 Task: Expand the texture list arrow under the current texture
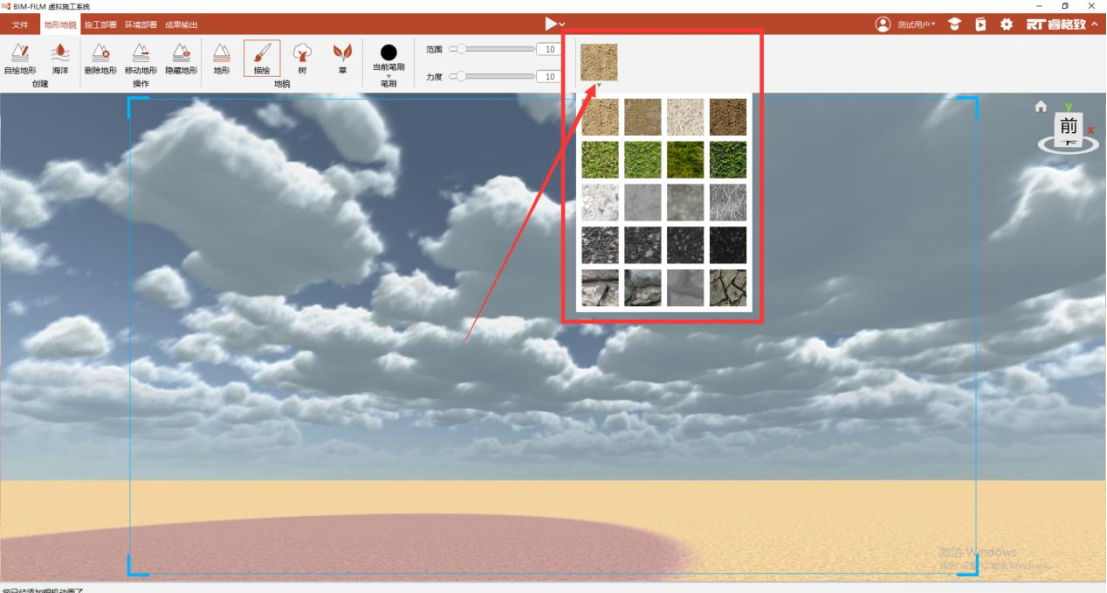(x=599, y=85)
